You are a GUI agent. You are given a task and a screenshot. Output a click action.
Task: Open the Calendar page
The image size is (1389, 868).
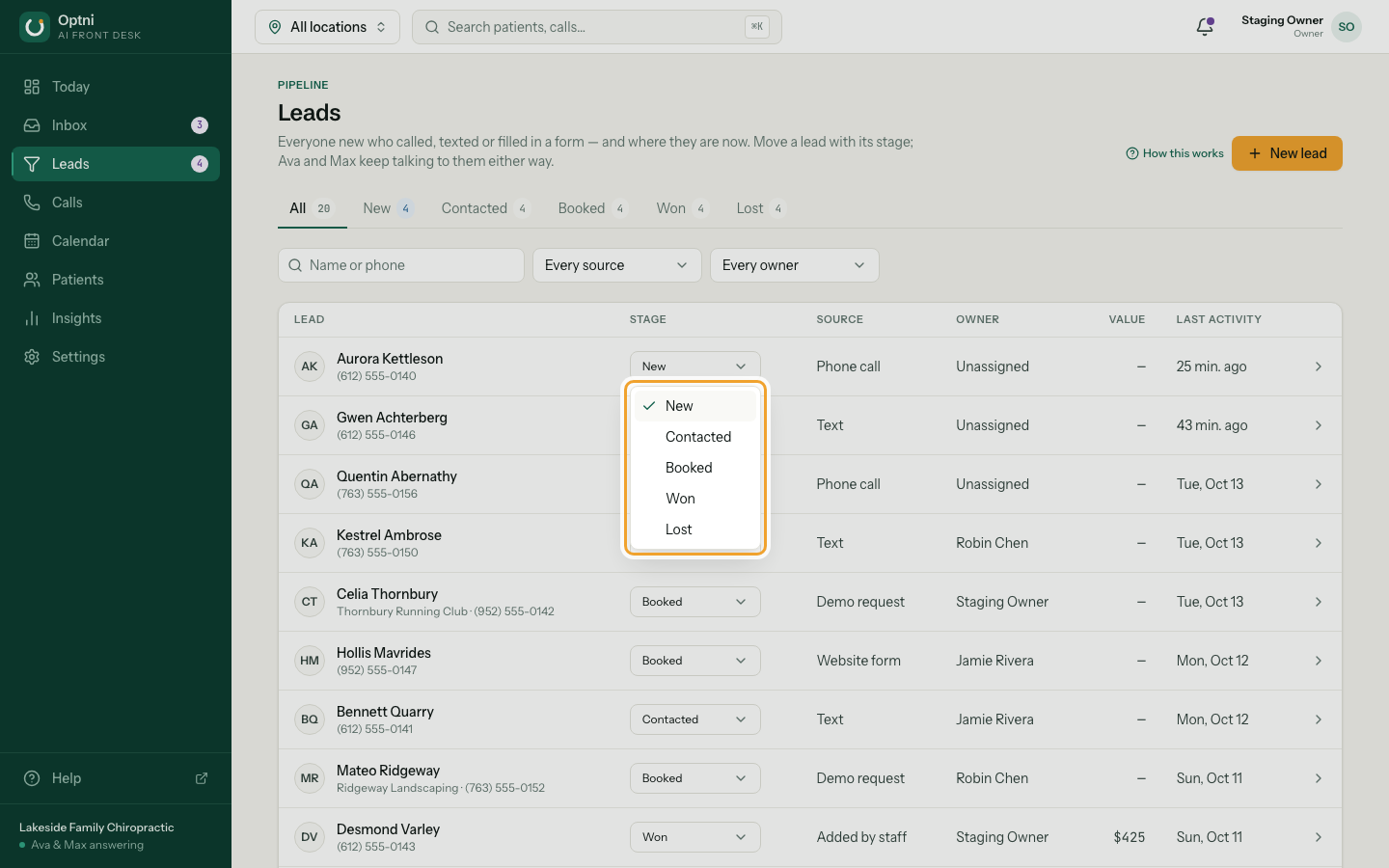(116, 241)
